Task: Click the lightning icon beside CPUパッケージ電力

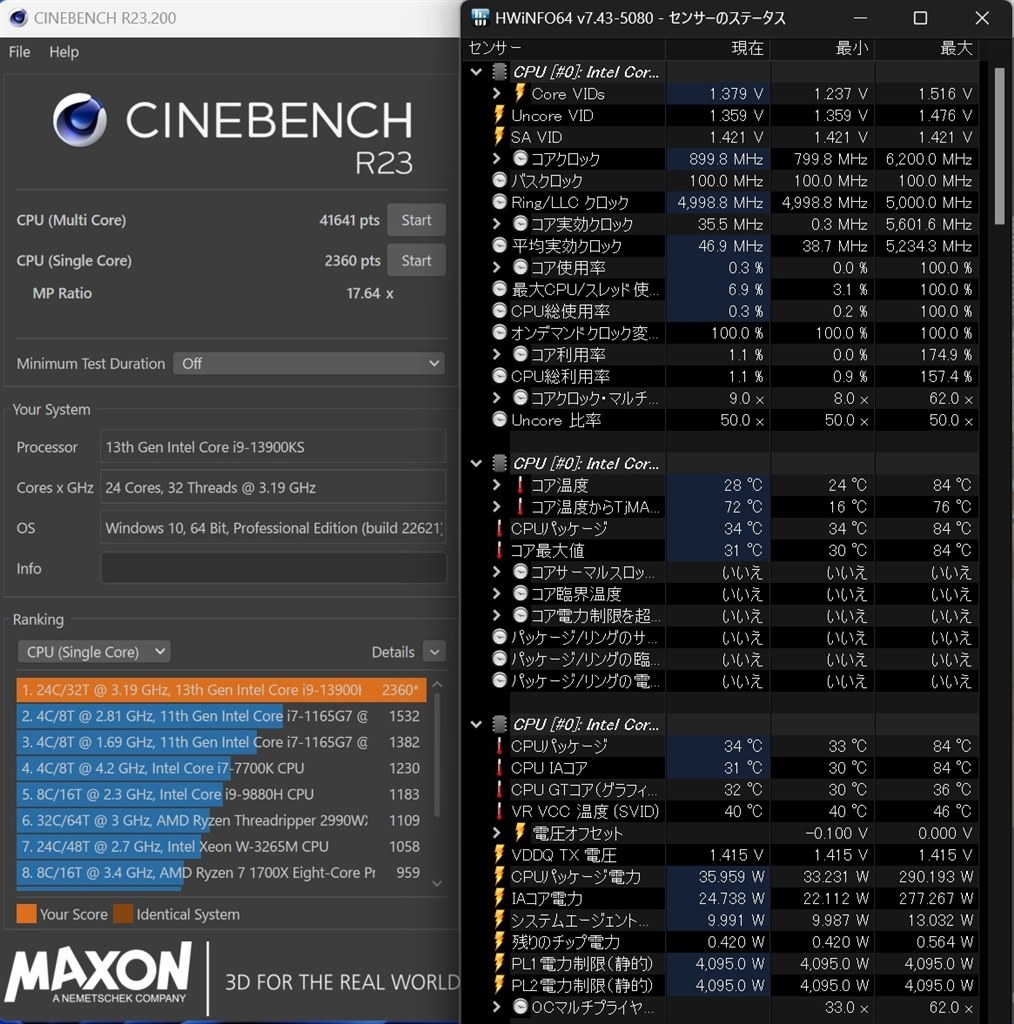Action: [499, 876]
